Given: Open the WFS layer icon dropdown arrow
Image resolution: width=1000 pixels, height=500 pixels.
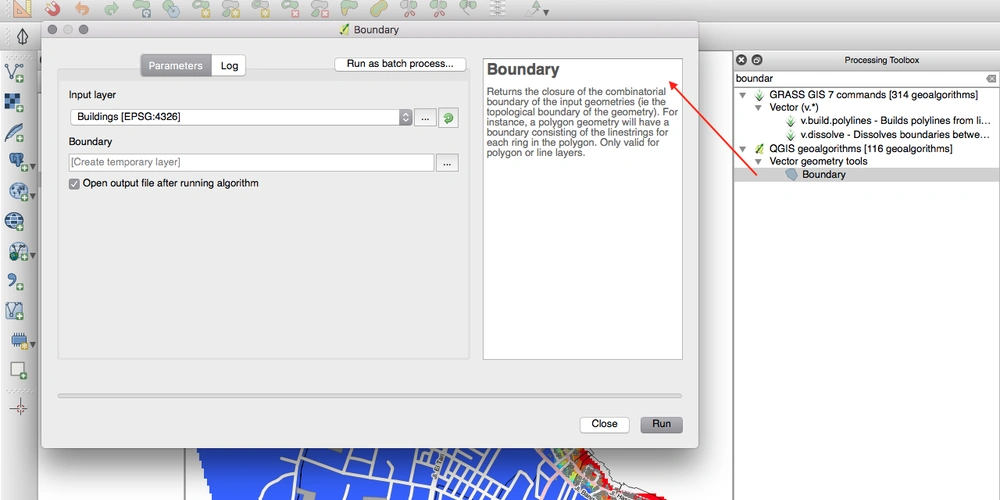Looking at the screenshot, I should click(32, 256).
